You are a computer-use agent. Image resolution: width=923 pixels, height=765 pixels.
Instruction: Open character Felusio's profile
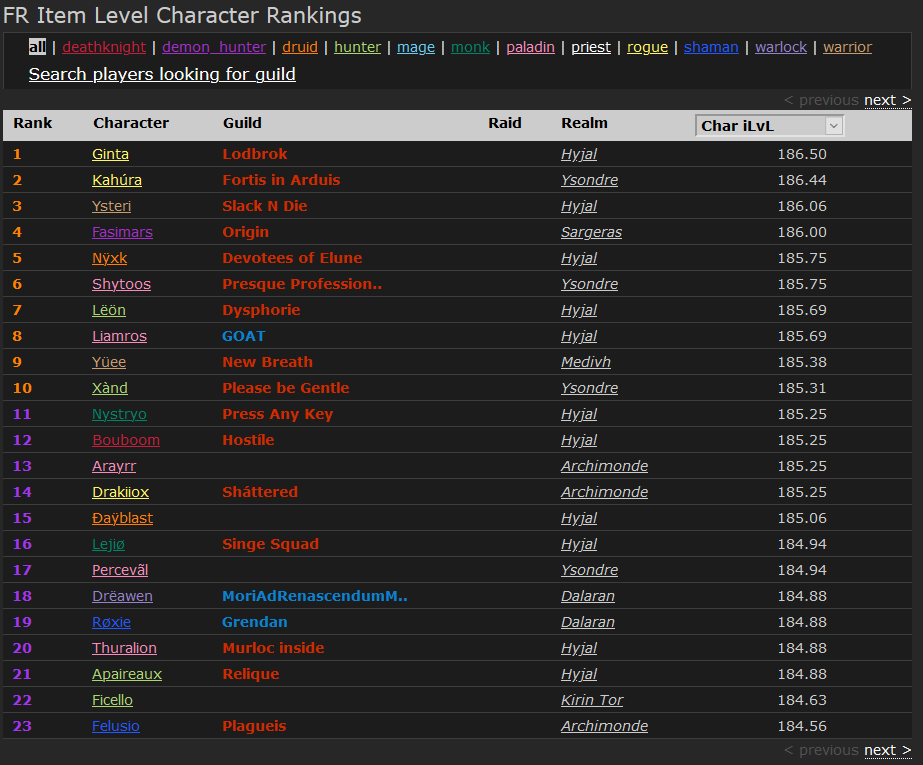[x=116, y=726]
